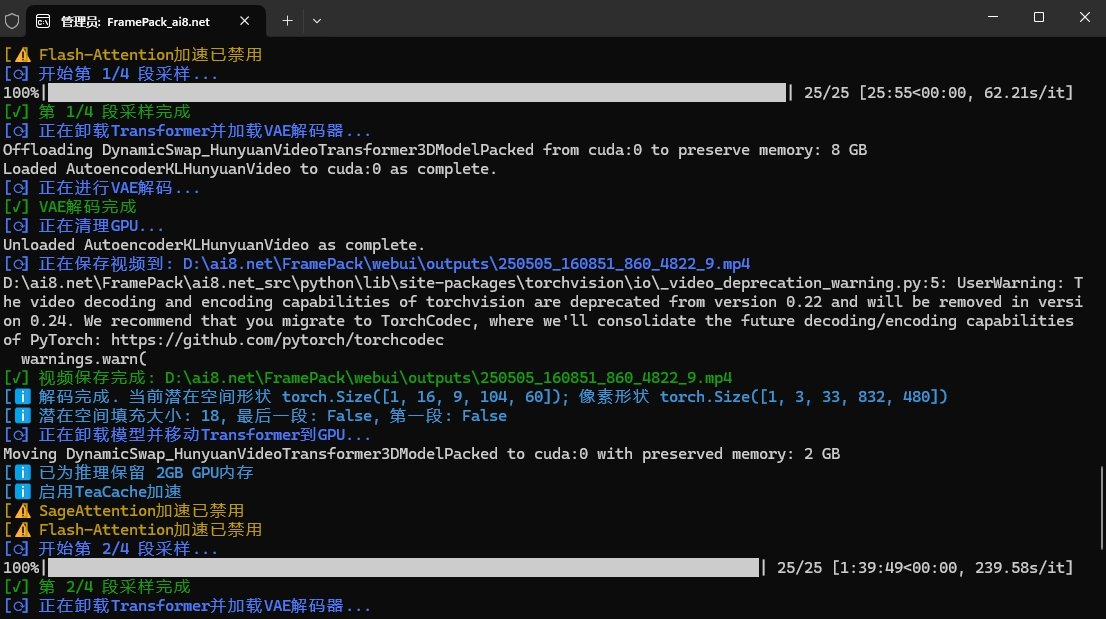Maximize the terminal window
The height and width of the screenshot is (619, 1106).
pyautogui.click(x=1038, y=17)
